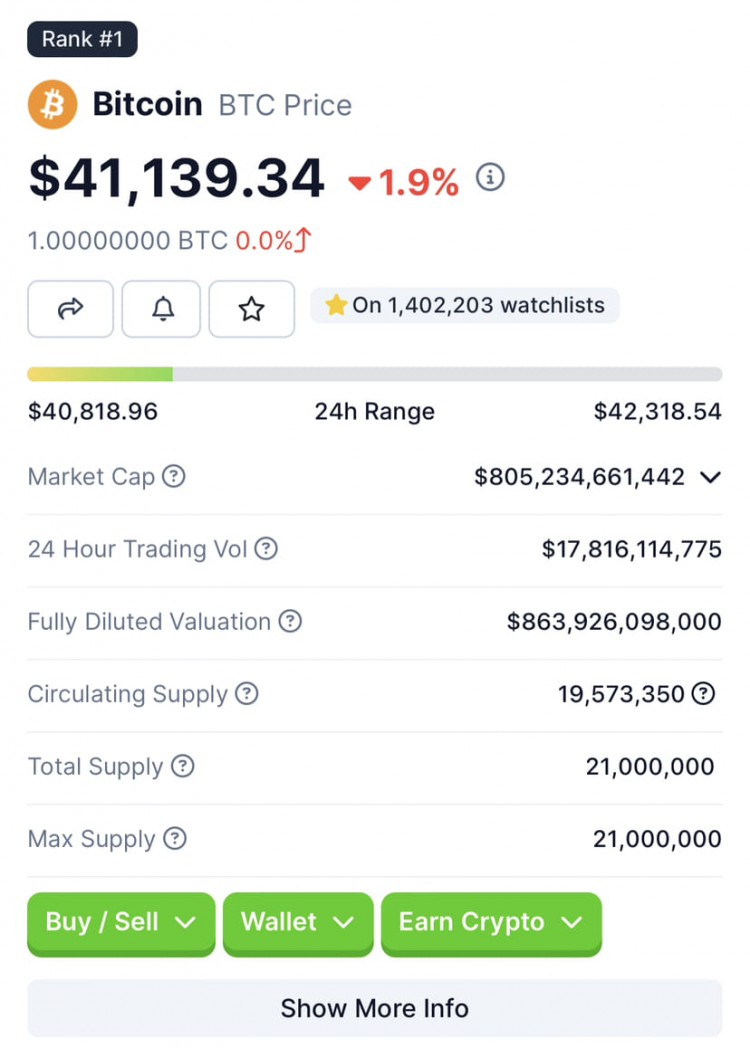This screenshot has width=750, height=1048.
Task: Open the Buy / Sell dropdown
Action: [x=121, y=924]
